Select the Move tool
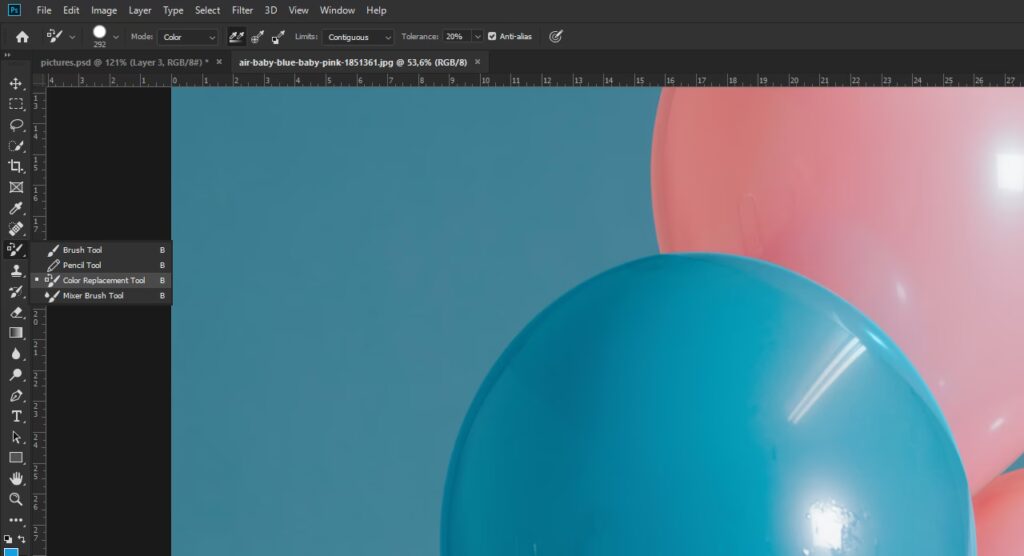 tap(16, 83)
